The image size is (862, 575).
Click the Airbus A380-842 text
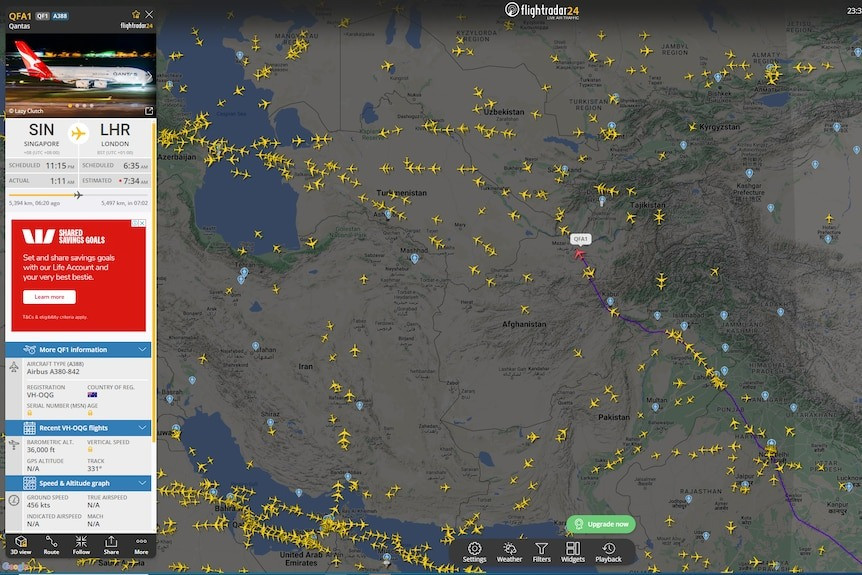53,372
